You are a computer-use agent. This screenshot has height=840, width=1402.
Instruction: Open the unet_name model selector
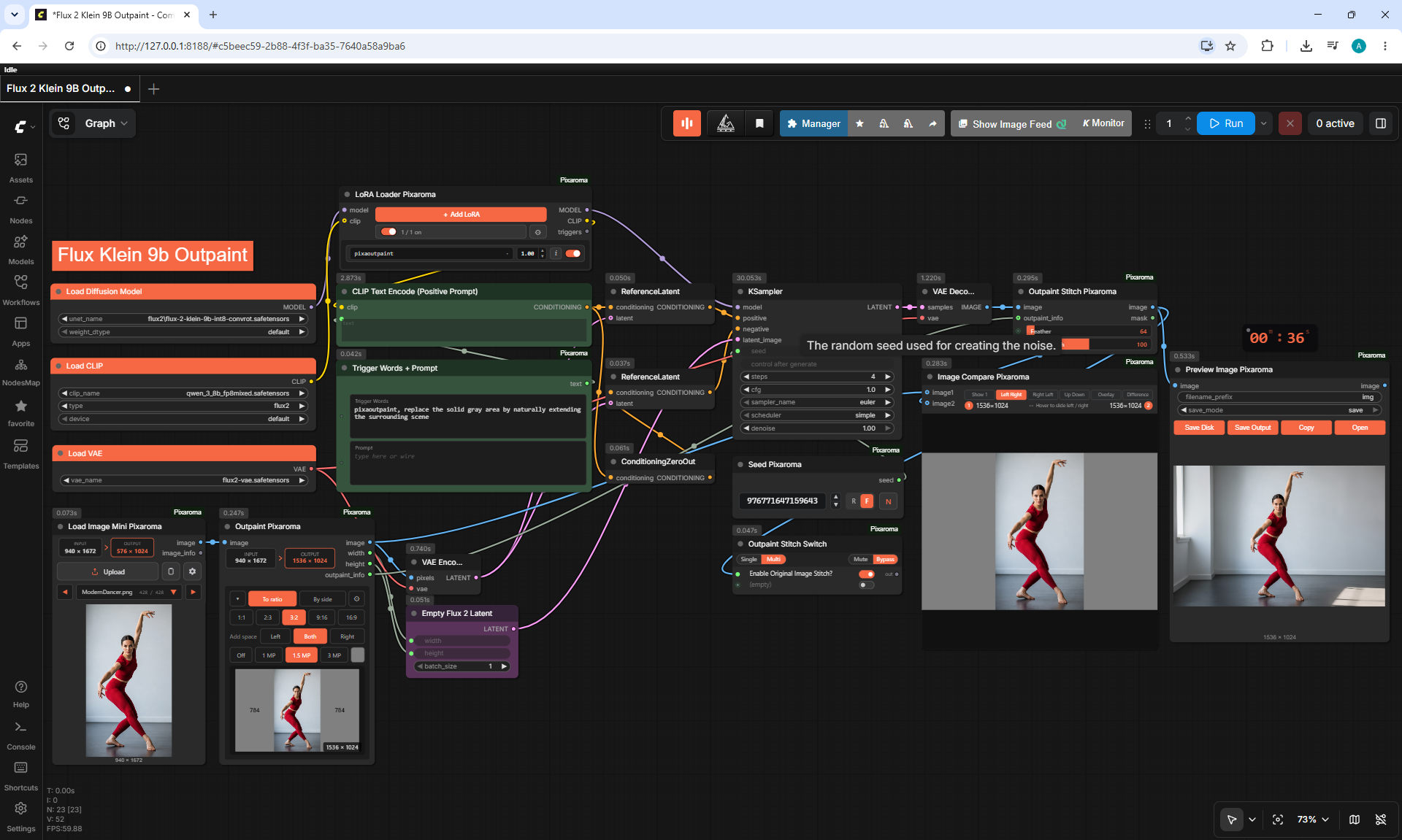point(183,319)
